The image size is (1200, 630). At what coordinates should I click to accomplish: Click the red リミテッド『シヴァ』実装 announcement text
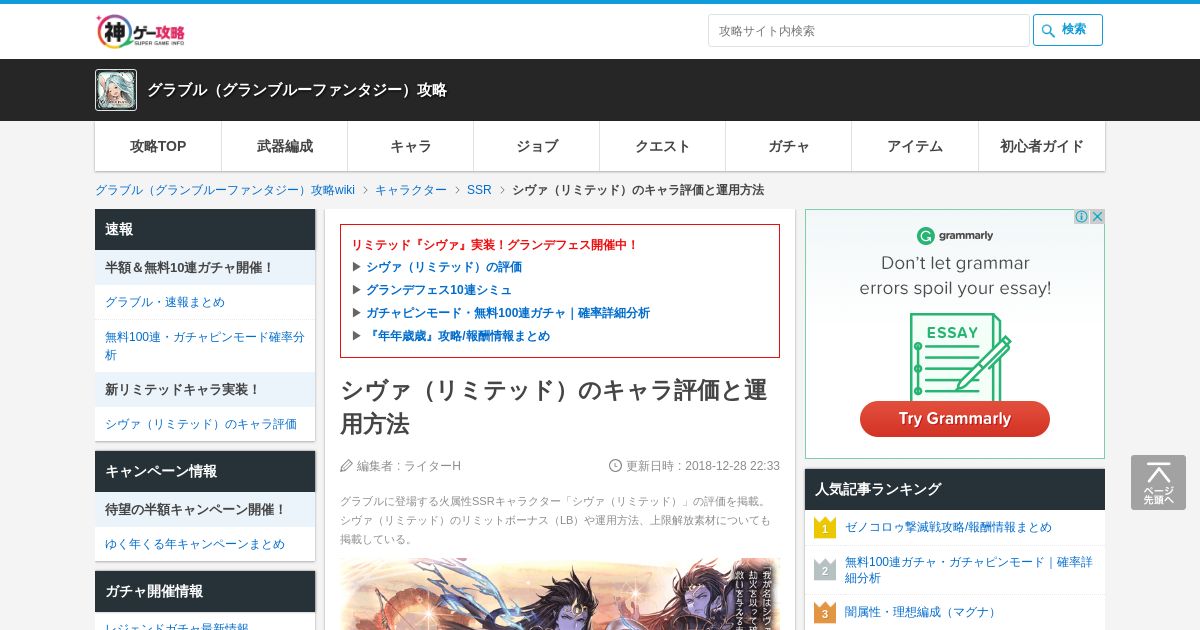pos(494,244)
